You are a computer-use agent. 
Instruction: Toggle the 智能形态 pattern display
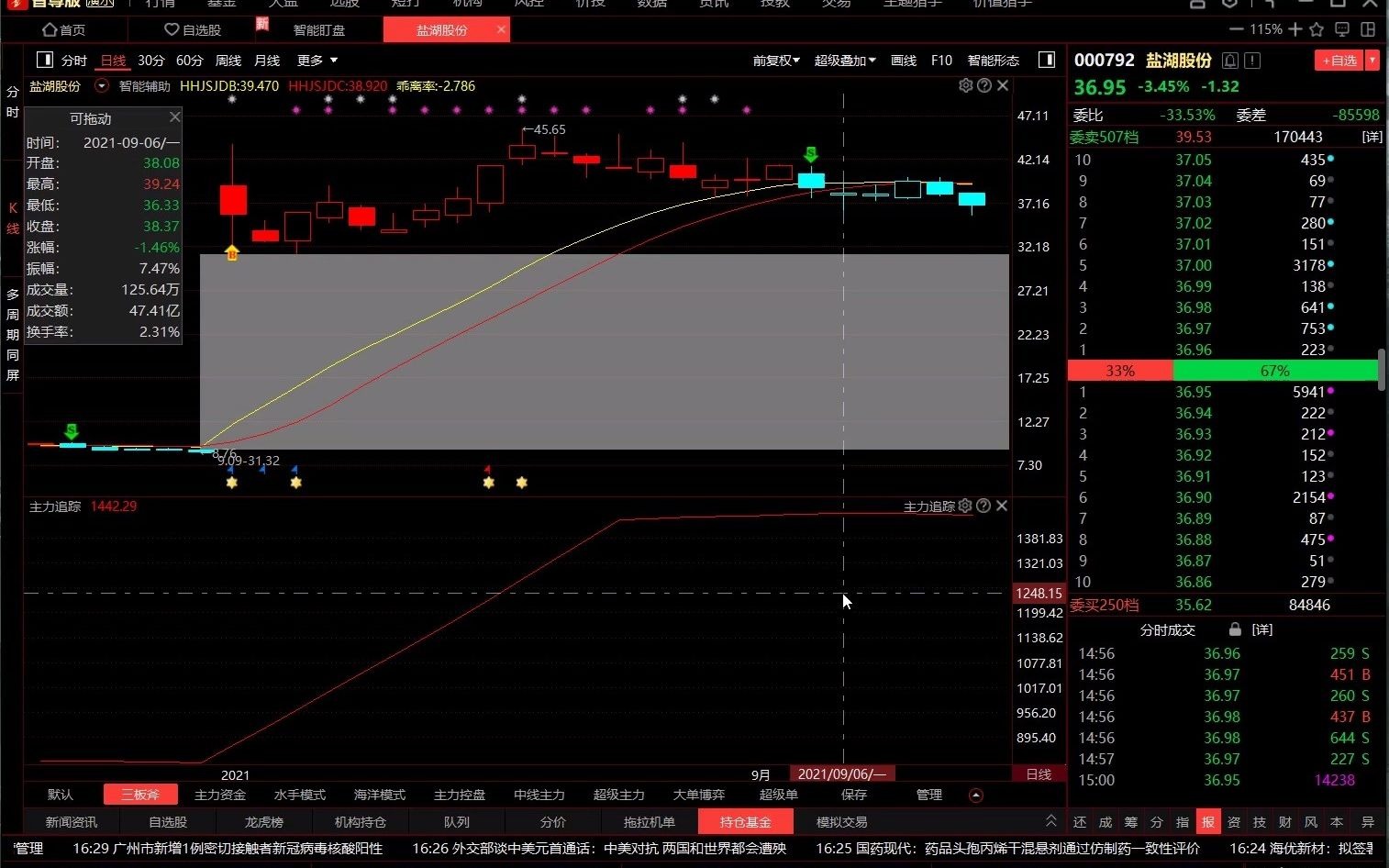tap(994, 60)
